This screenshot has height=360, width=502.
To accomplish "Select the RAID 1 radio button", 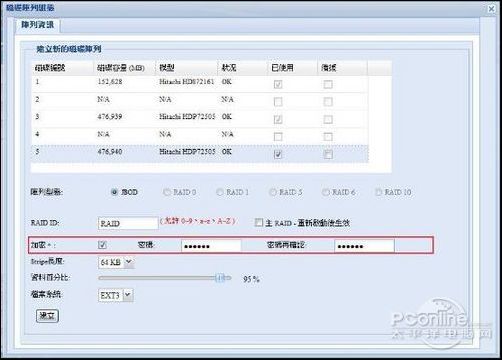I will (220, 192).
